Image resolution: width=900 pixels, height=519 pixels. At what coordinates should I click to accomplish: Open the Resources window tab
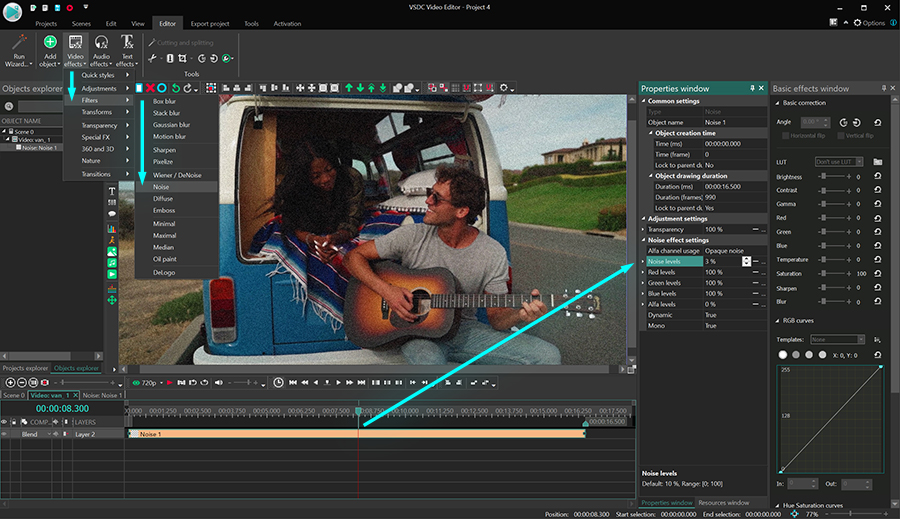coord(723,502)
